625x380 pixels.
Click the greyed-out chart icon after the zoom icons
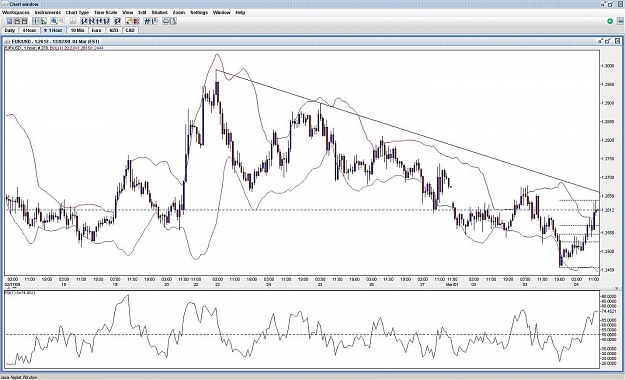click(73, 21)
